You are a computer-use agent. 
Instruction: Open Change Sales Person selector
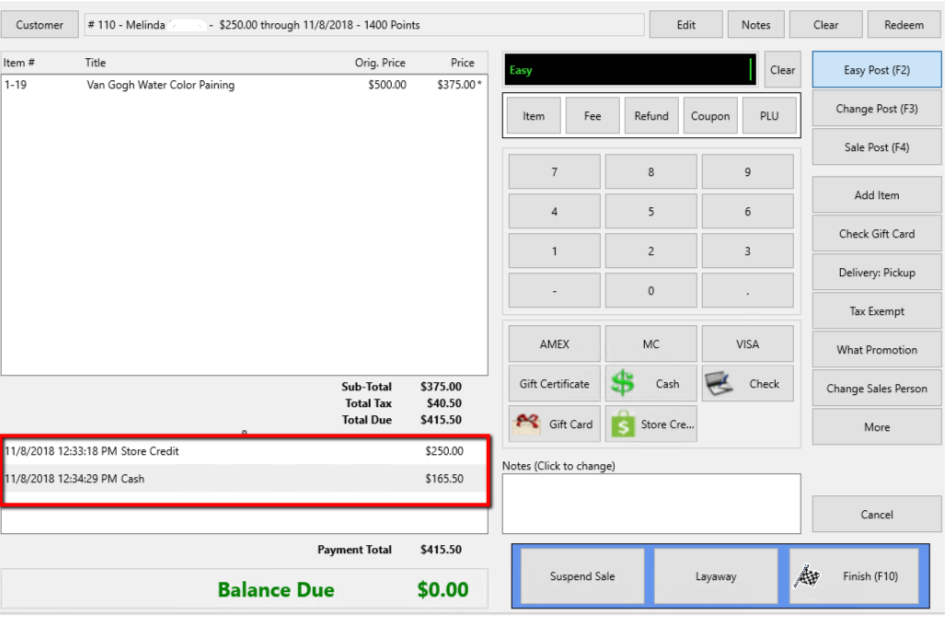[x=876, y=388]
